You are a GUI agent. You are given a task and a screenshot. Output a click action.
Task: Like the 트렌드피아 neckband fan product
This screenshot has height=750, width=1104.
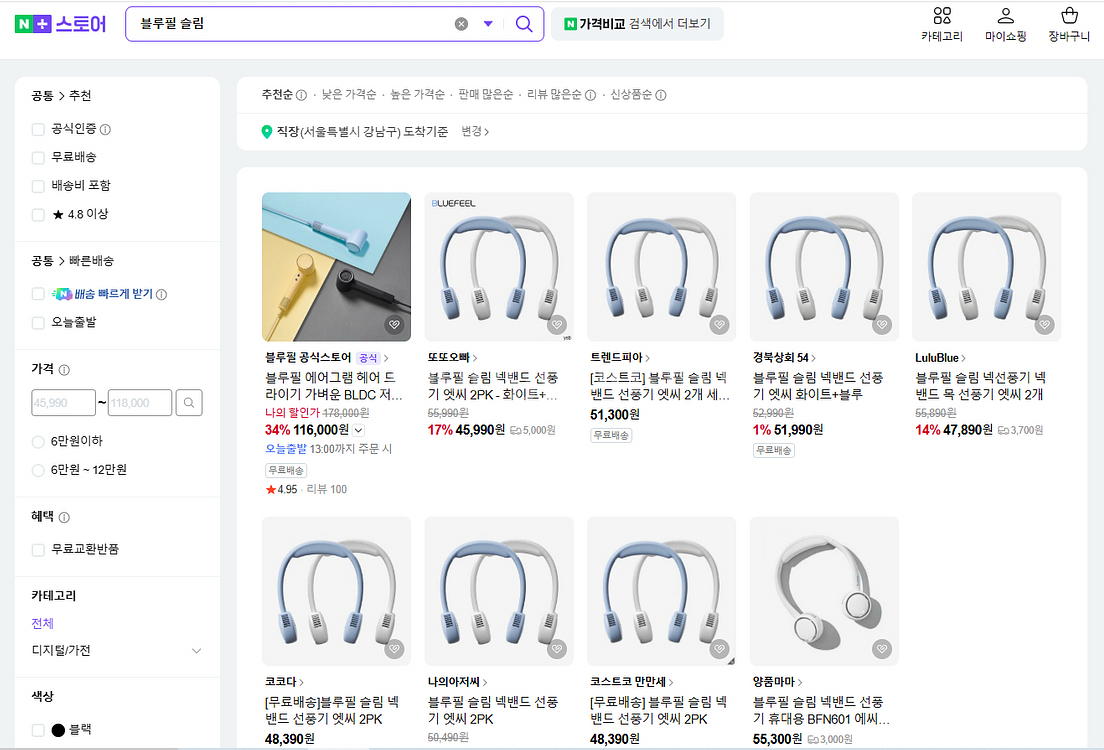point(719,325)
